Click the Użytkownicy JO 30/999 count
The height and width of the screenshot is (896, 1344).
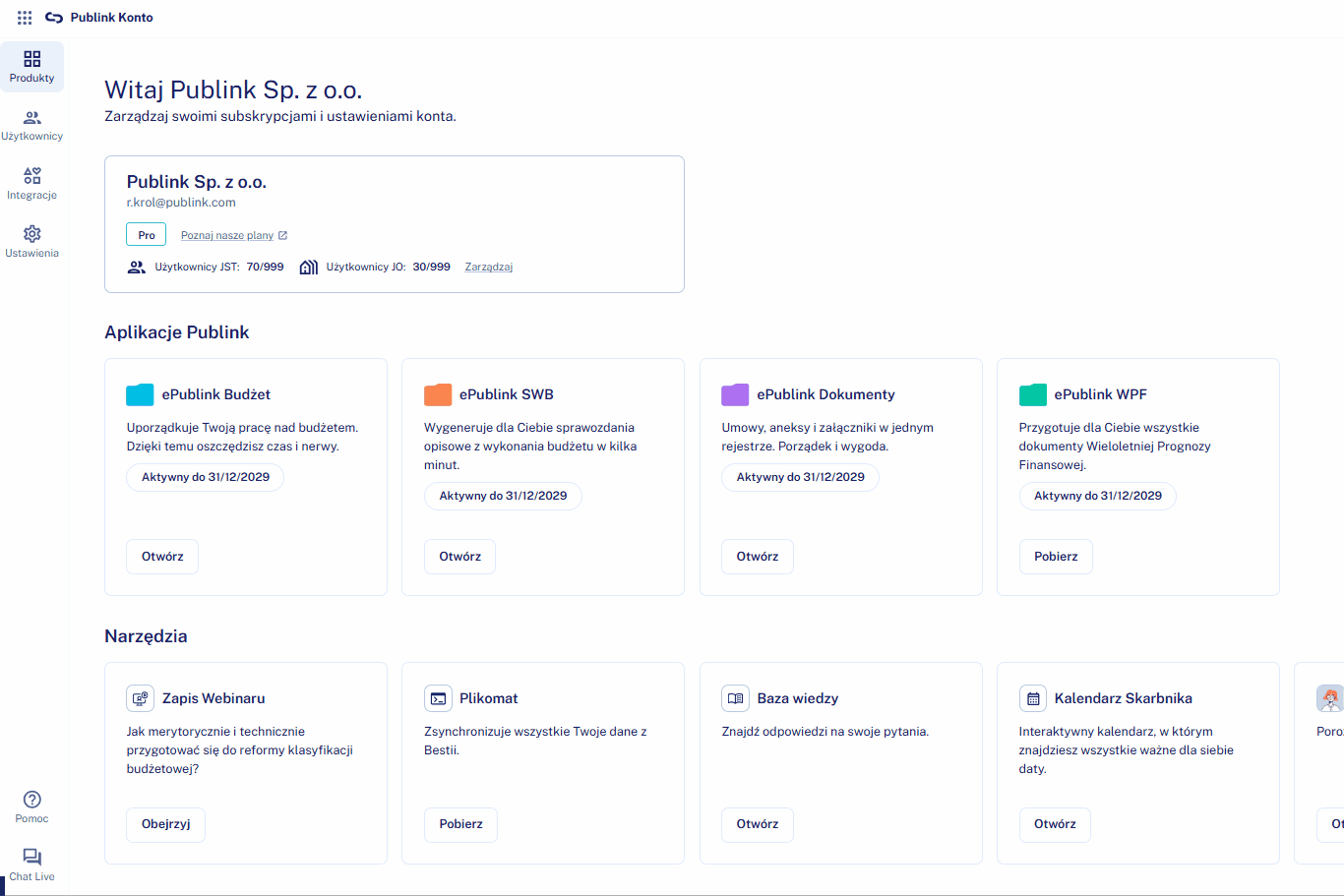pyautogui.click(x=432, y=268)
